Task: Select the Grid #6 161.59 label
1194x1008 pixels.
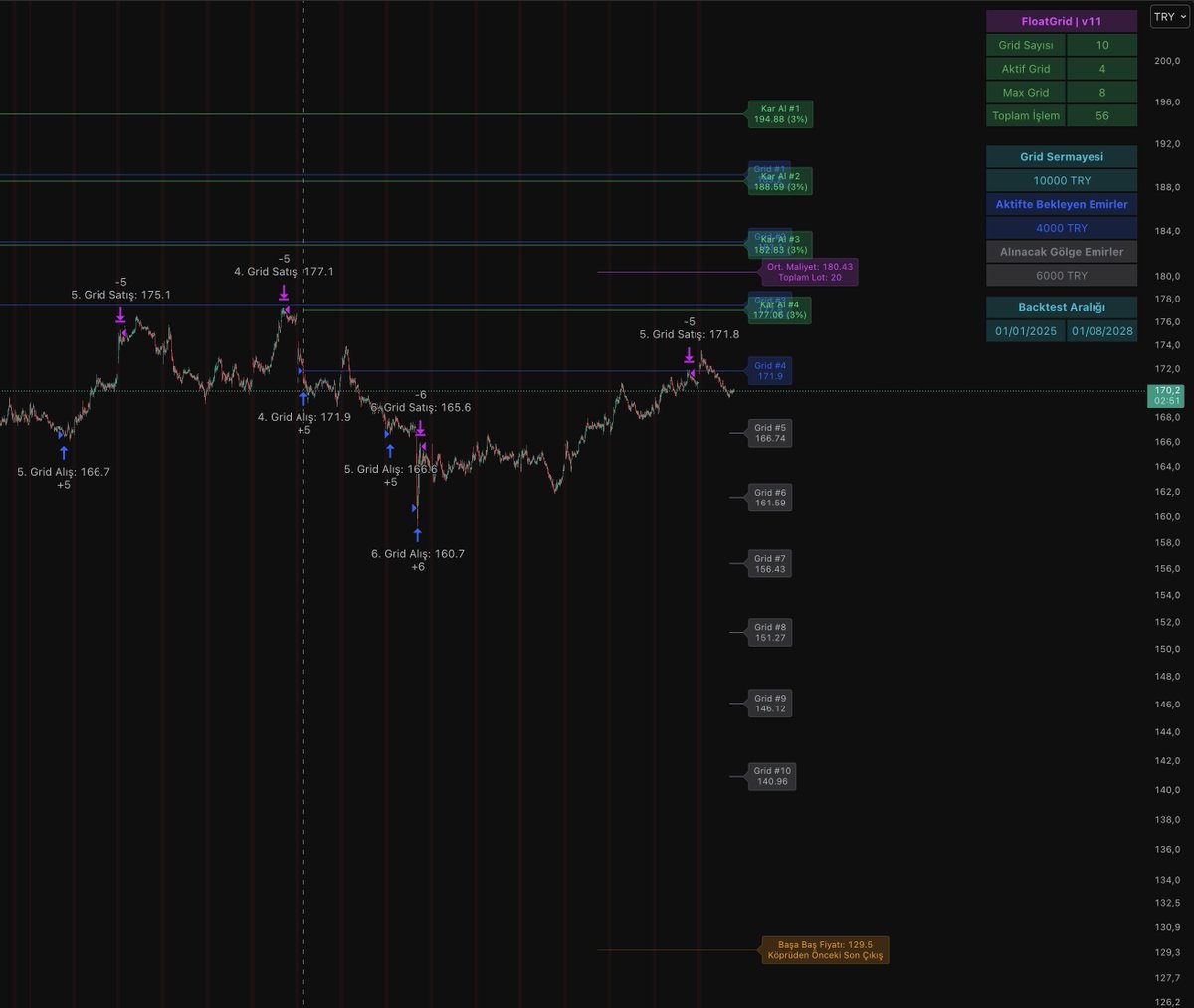Action: [x=770, y=498]
